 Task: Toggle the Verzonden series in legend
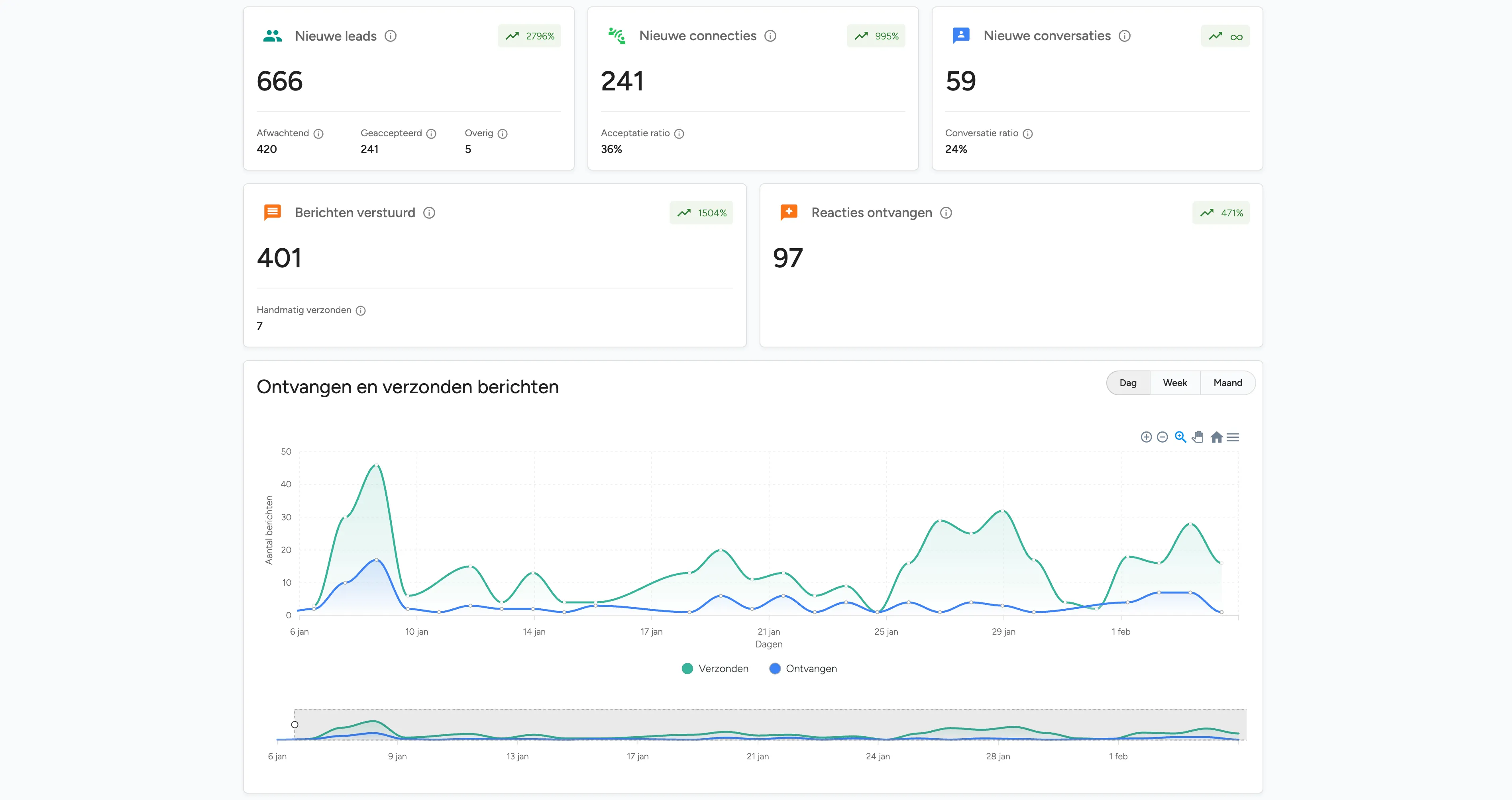point(715,669)
